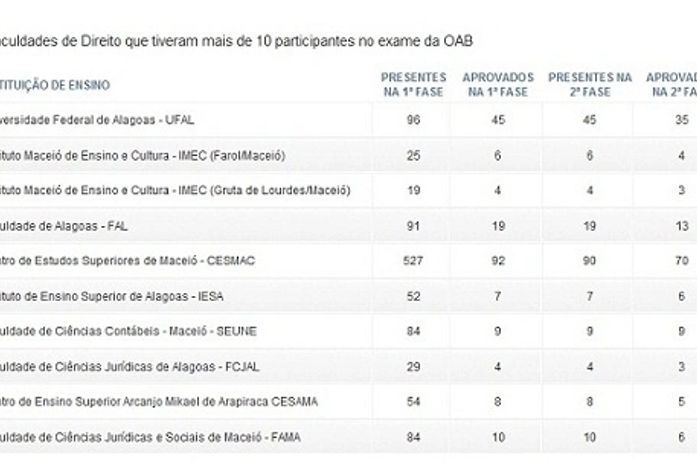Select the value 52 in the IESA row
The width and height of the screenshot is (697, 465).
[x=413, y=296]
